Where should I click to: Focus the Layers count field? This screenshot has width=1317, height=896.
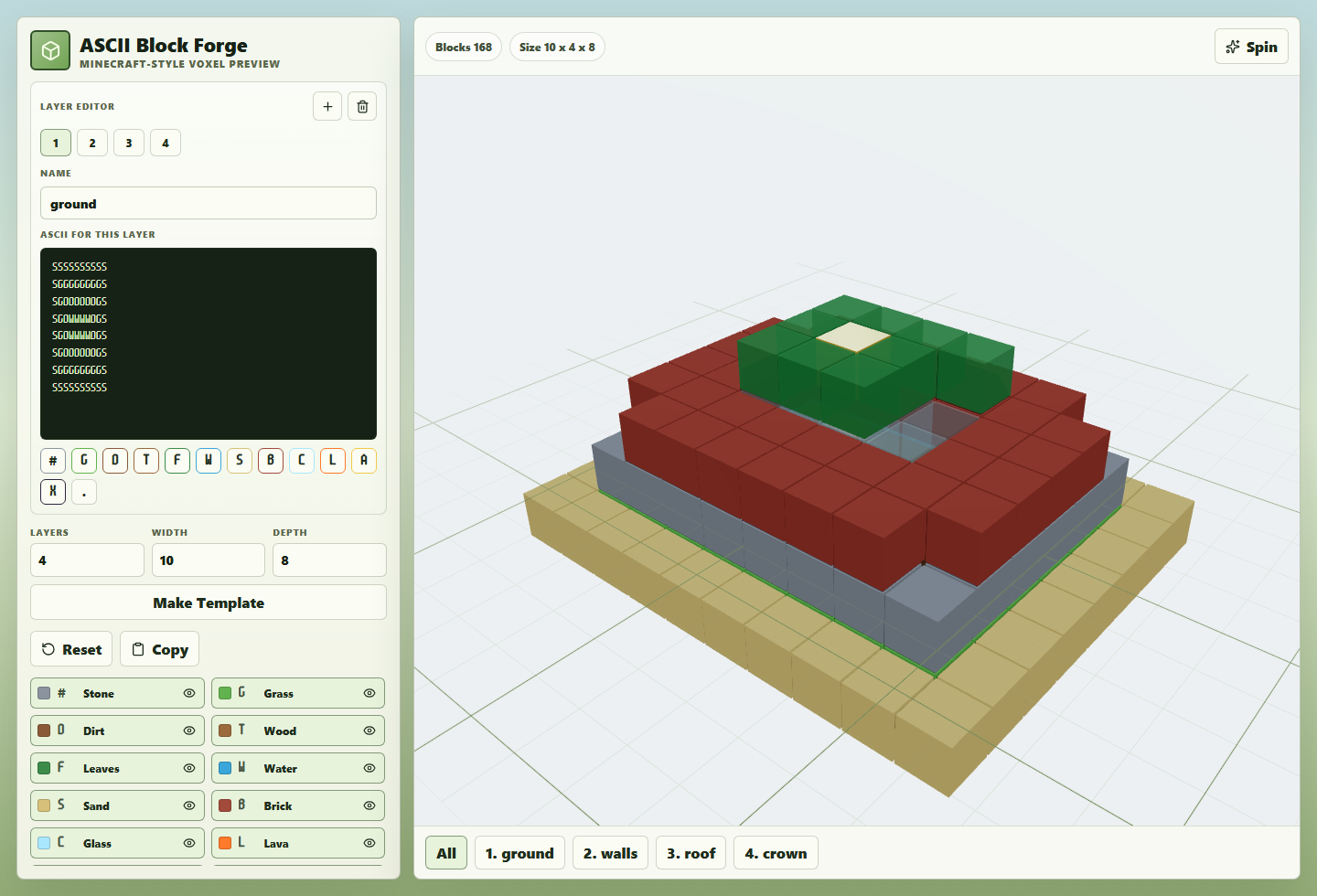click(x=87, y=560)
